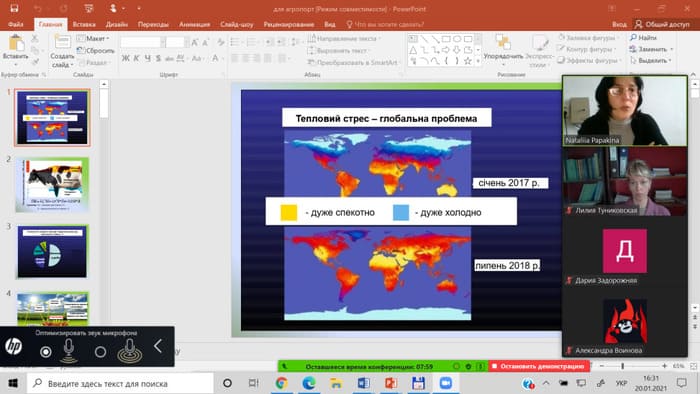Click Nataliia Papakina's video tile
This screenshot has height=394, width=700.
pyautogui.click(x=625, y=111)
